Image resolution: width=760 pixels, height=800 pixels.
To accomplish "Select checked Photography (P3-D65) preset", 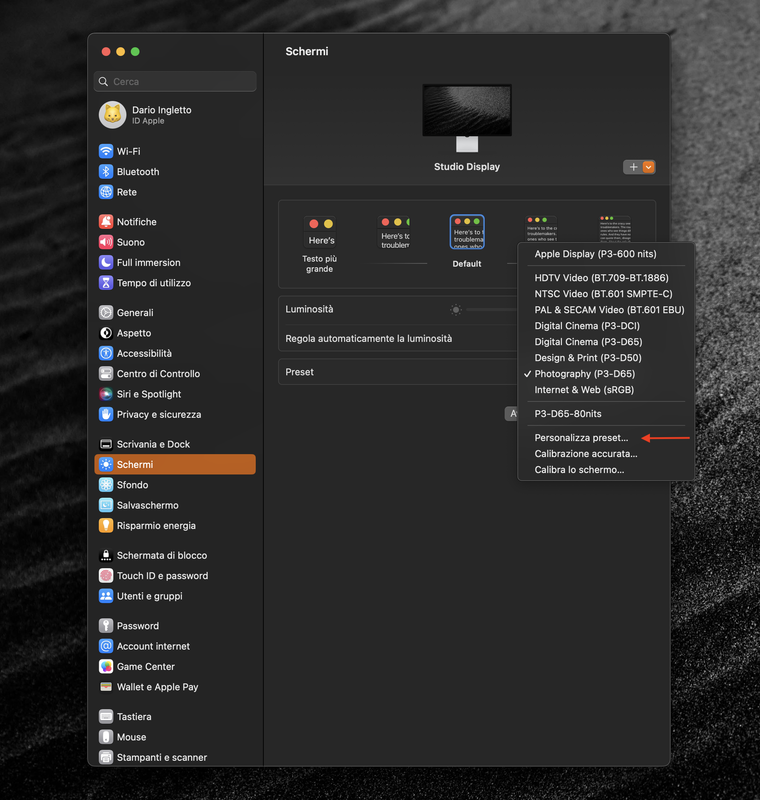I will pos(606,373).
